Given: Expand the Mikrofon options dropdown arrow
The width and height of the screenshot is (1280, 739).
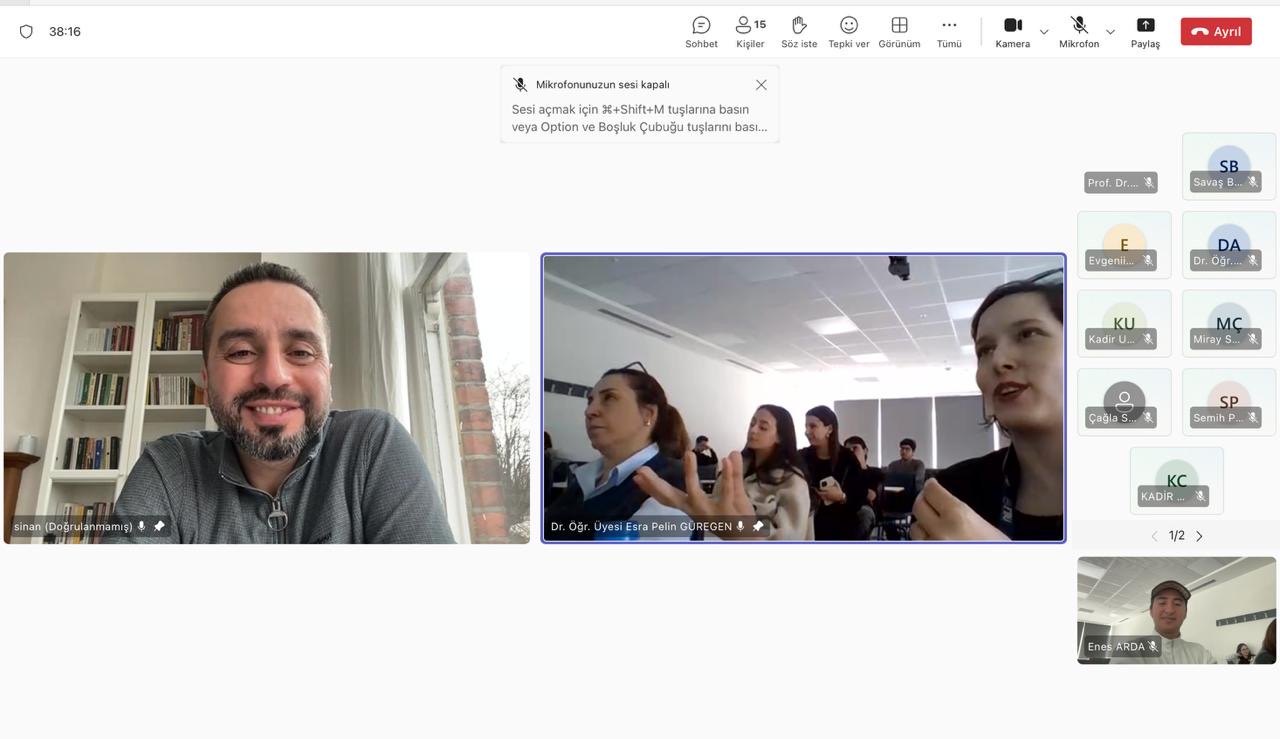Looking at the screenshot, I should (1110, 32).
